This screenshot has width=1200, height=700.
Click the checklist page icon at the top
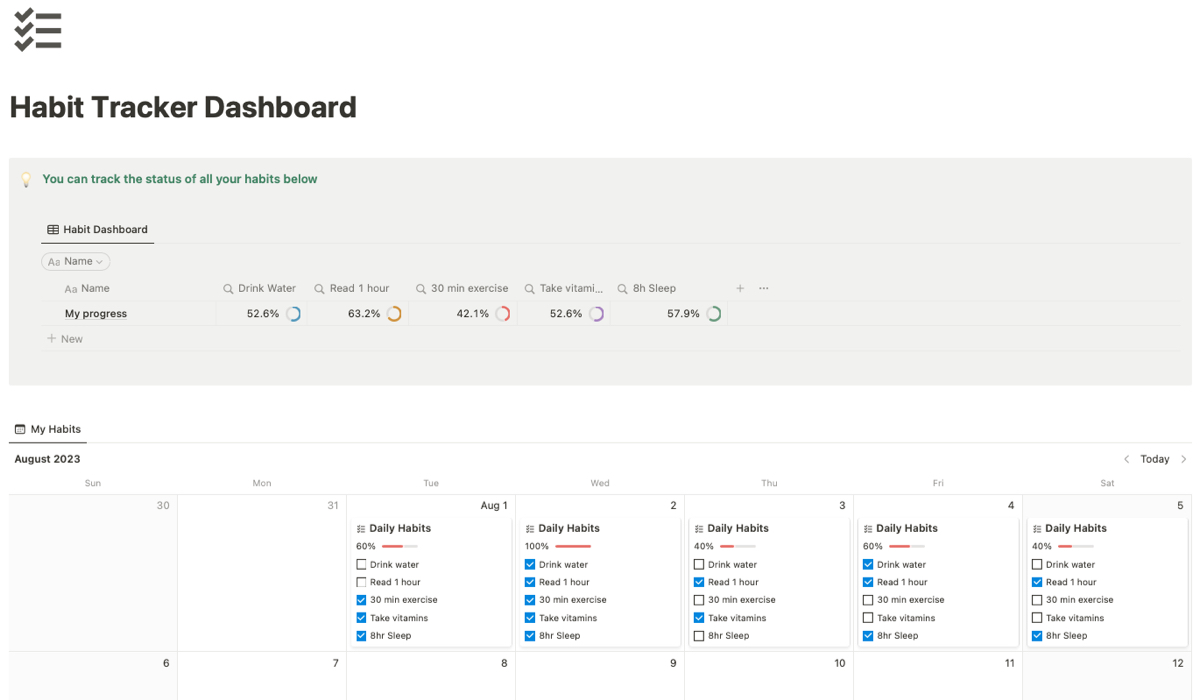pos(38,30)
